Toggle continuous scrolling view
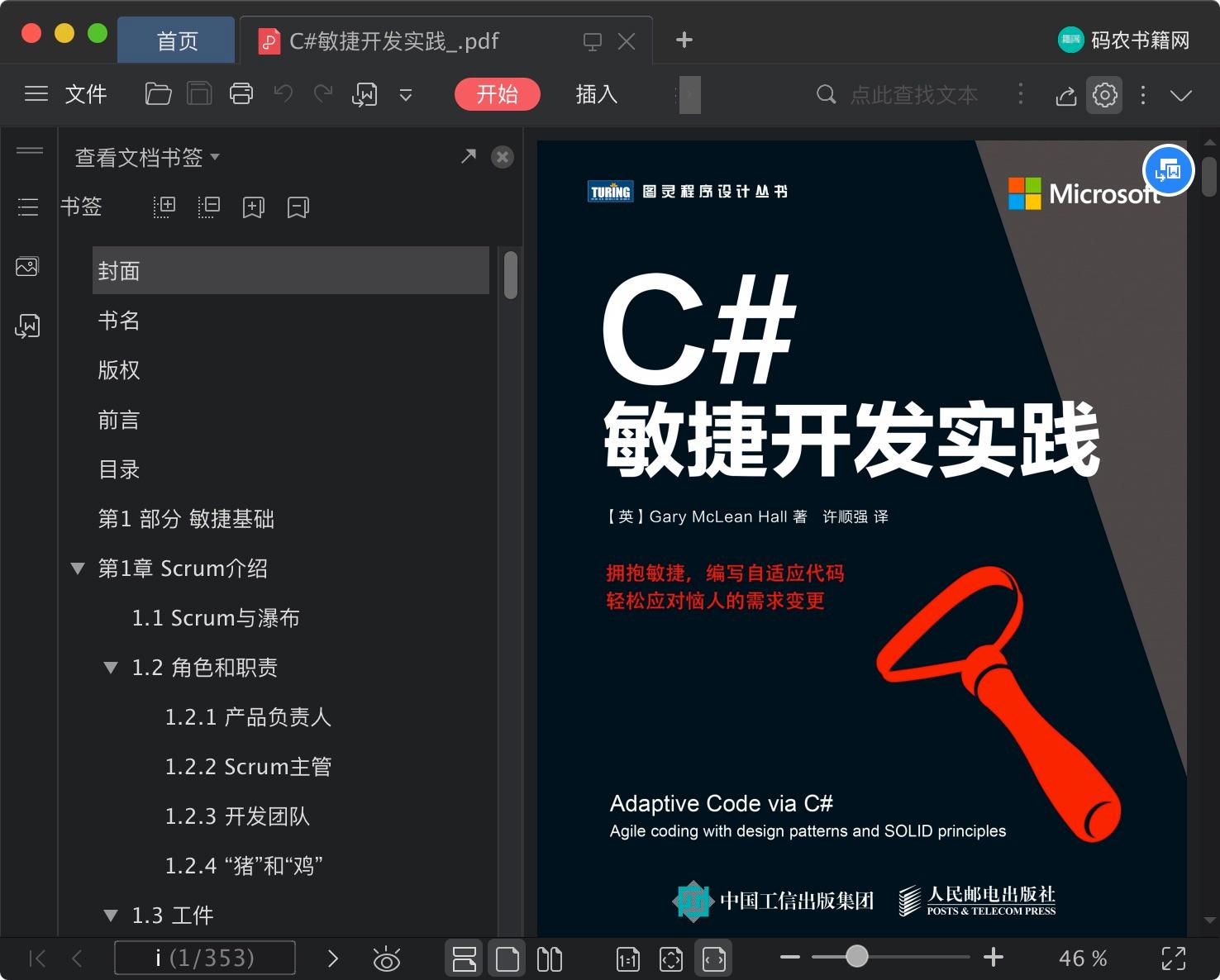Viewport: 1220px width, 980px height. pos(465,959)
